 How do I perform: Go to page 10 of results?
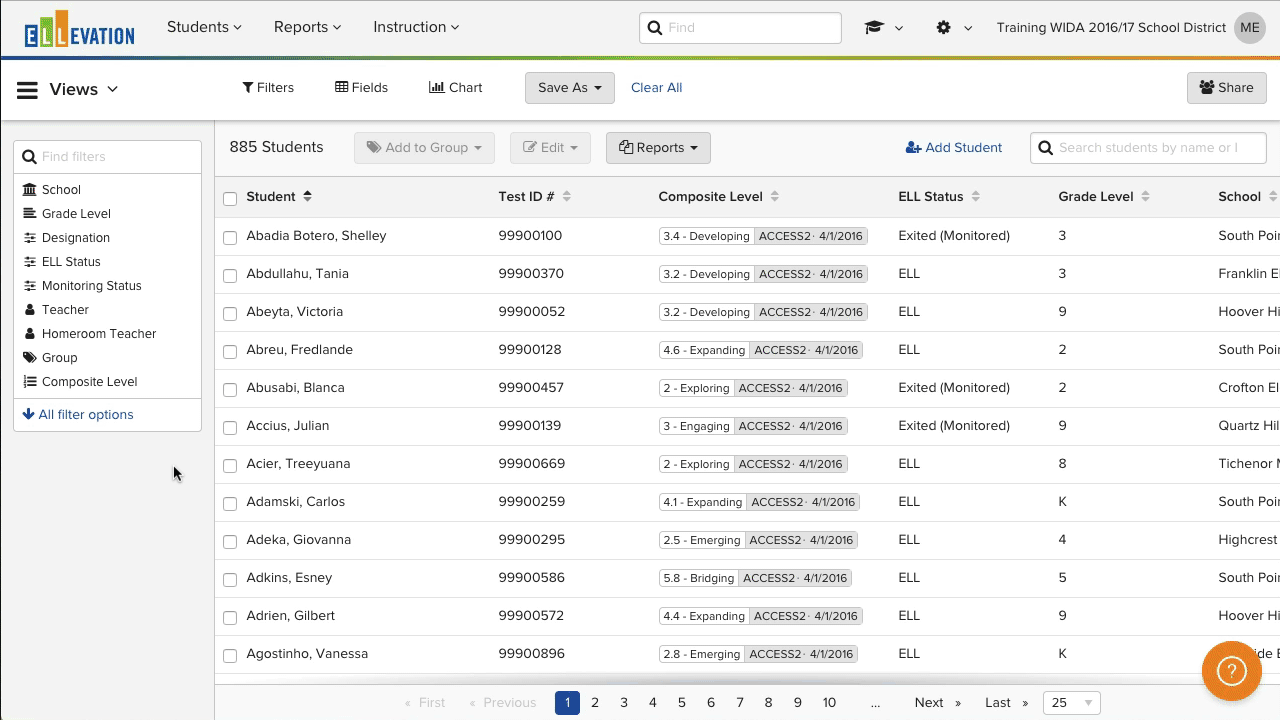829,703
